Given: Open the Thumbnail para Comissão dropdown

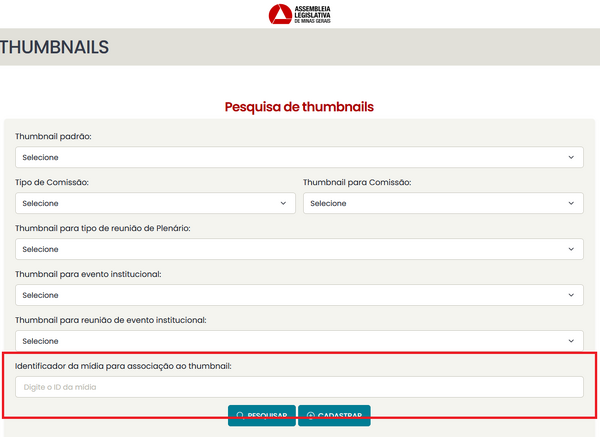Looking at the screenshot, I should [442, 203].
